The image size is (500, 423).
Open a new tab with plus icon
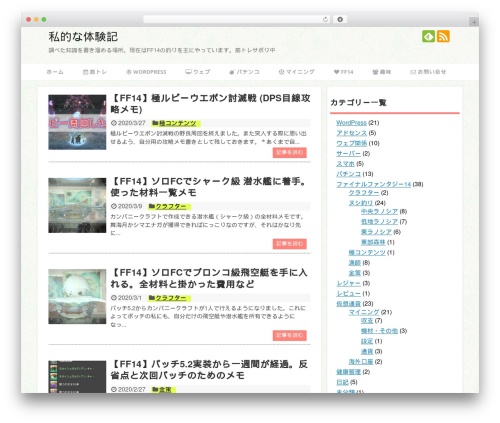click(x=474, y=22)
